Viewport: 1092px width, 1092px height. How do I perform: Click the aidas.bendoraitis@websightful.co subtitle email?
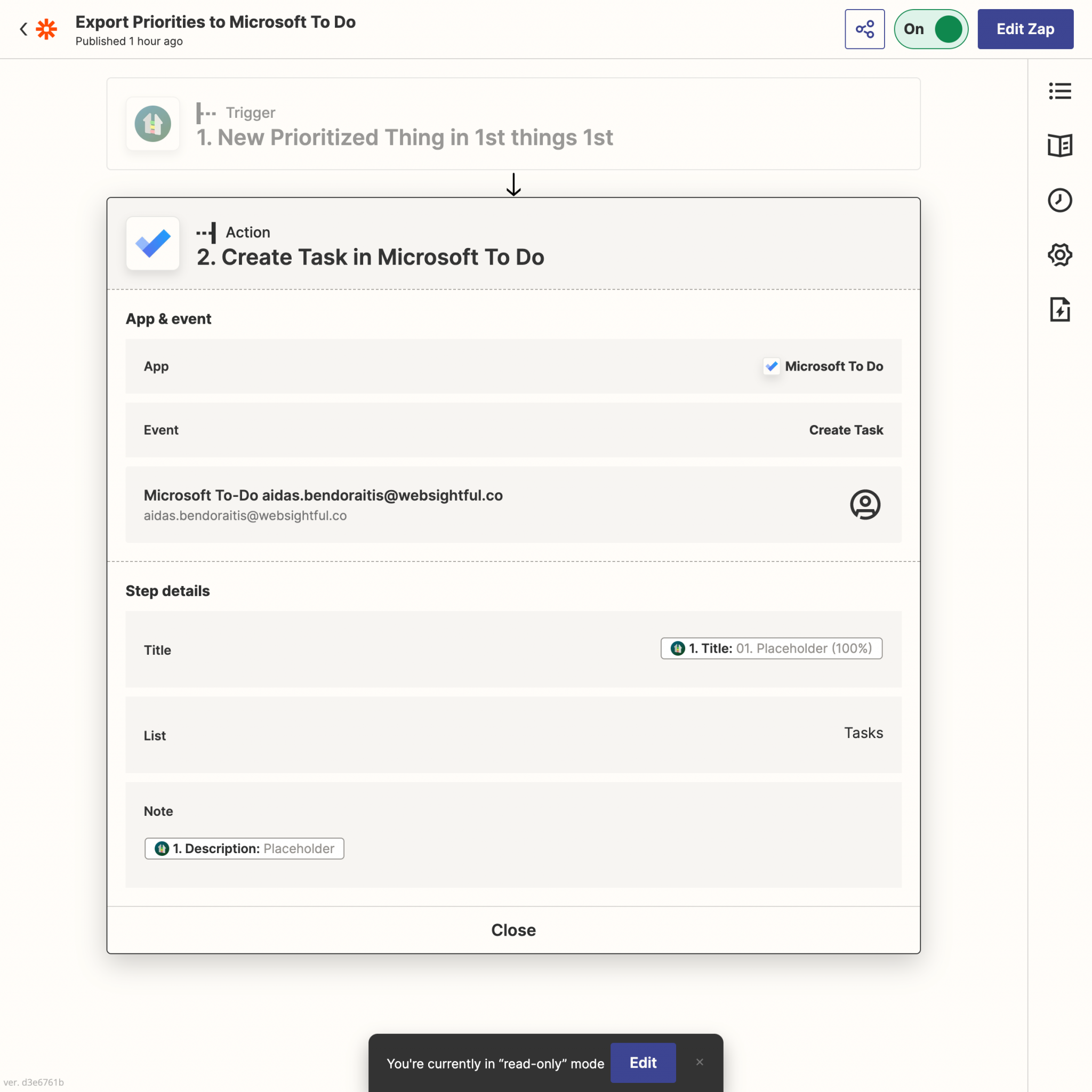[x=245, y=516]
